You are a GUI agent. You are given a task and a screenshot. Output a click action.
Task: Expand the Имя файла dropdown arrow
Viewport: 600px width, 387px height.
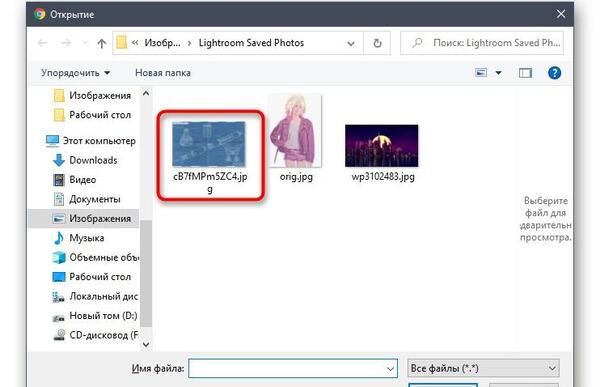[x=390, y=369]
